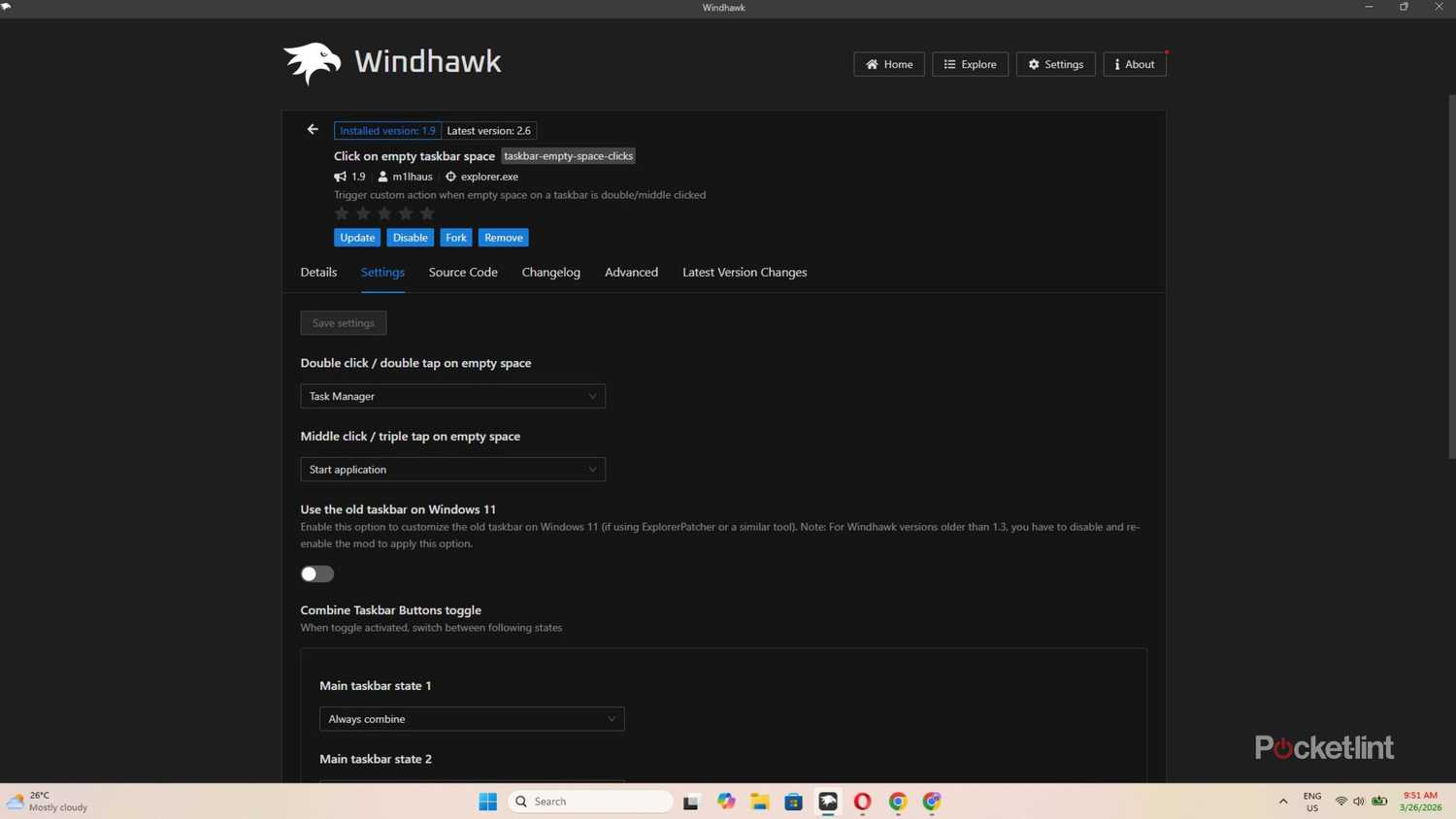
Task: Open Windhawk from the taskbar
Action: tap(828, 801)
